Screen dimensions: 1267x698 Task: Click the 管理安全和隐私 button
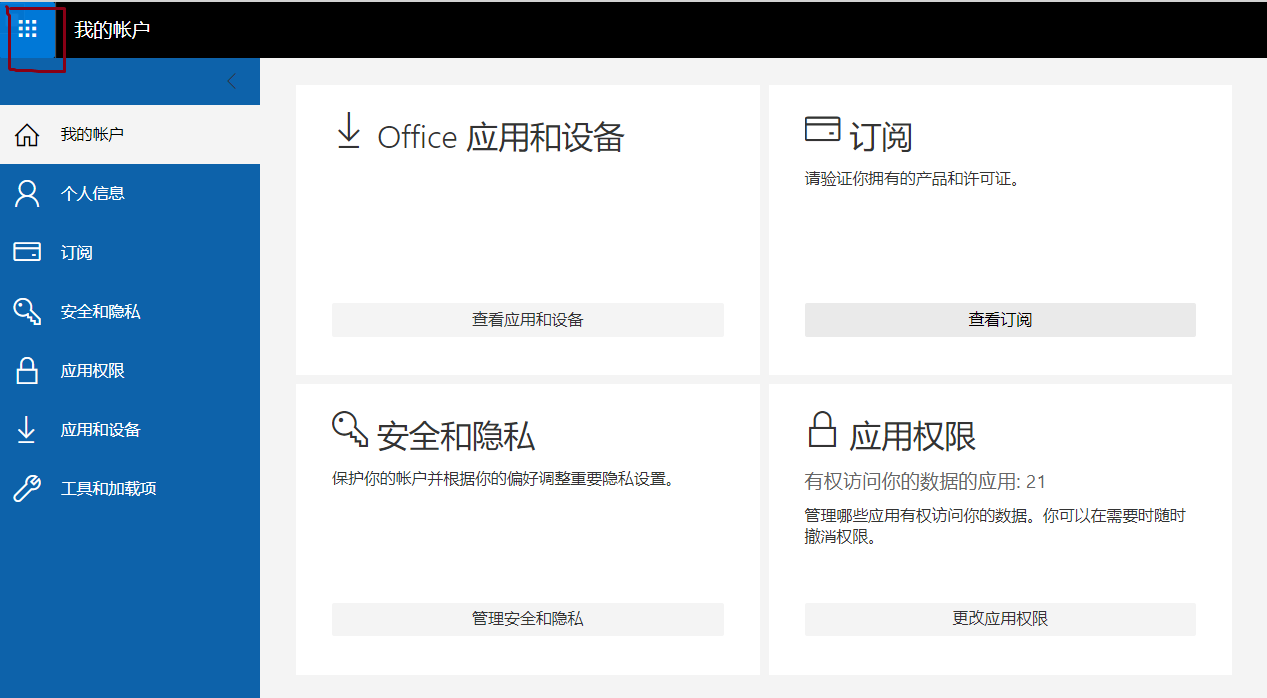click(528, 619)
